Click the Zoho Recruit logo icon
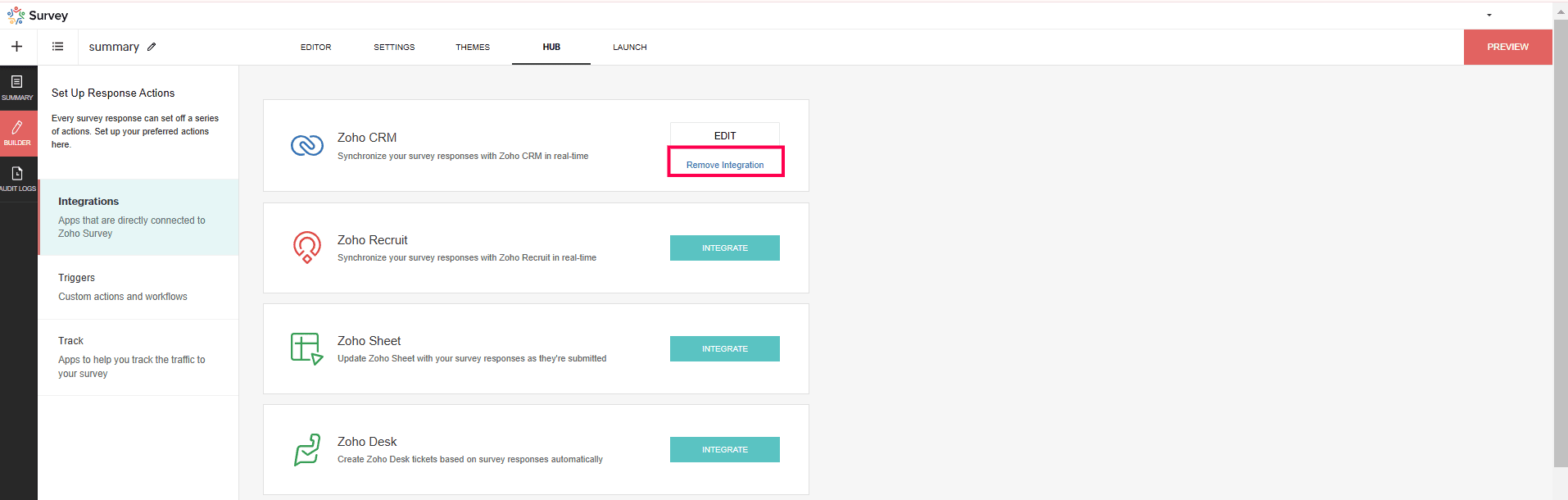Viewport: 1568px width, 500px height. coord(307,247)
